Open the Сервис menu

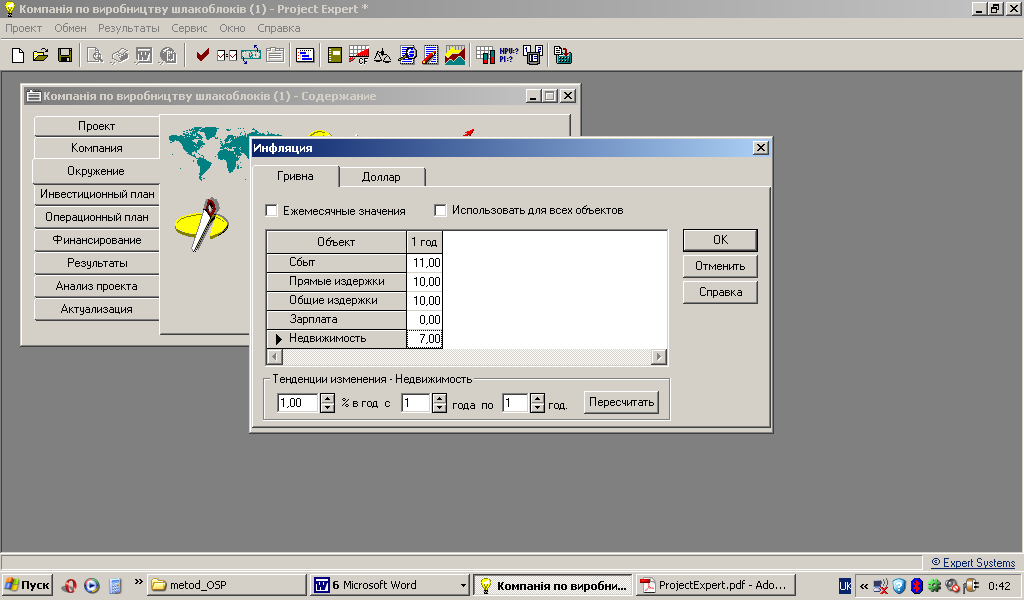189,28
